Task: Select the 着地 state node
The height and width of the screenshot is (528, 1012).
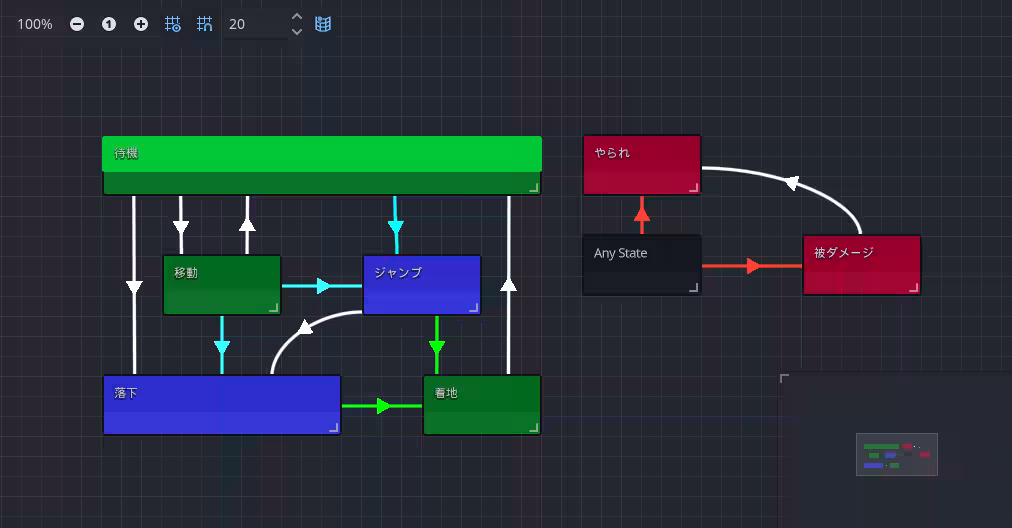Action: 481,405
